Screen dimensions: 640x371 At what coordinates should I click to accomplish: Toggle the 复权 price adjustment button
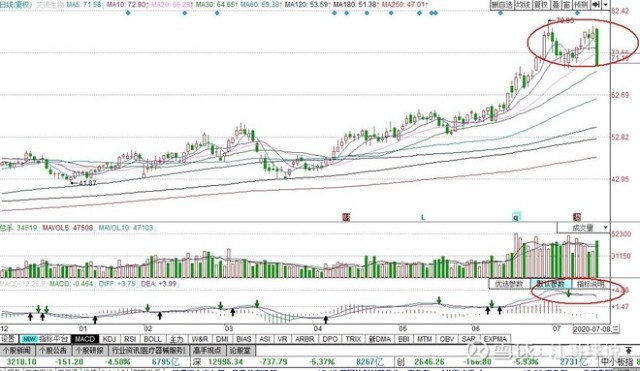pyautogui.click(x=541, y=5)
